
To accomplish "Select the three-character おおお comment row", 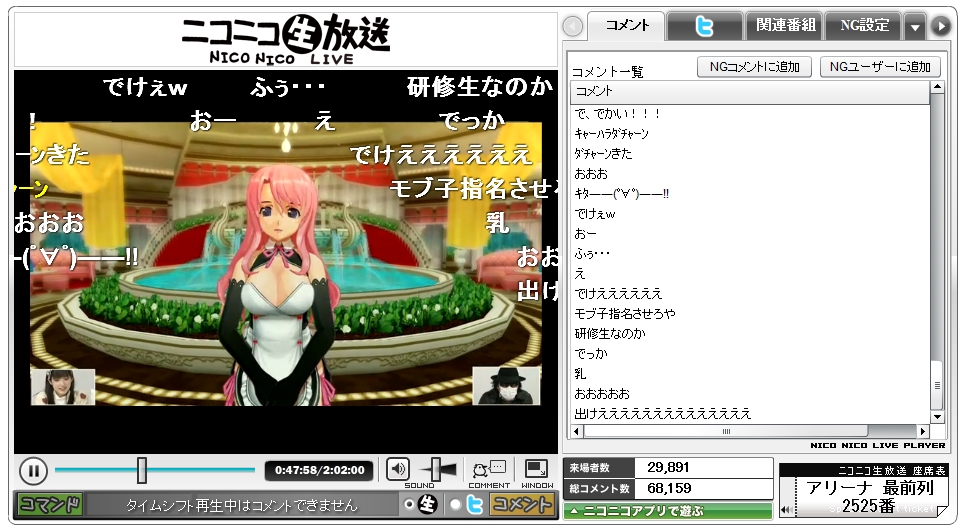I will [750, 174].
